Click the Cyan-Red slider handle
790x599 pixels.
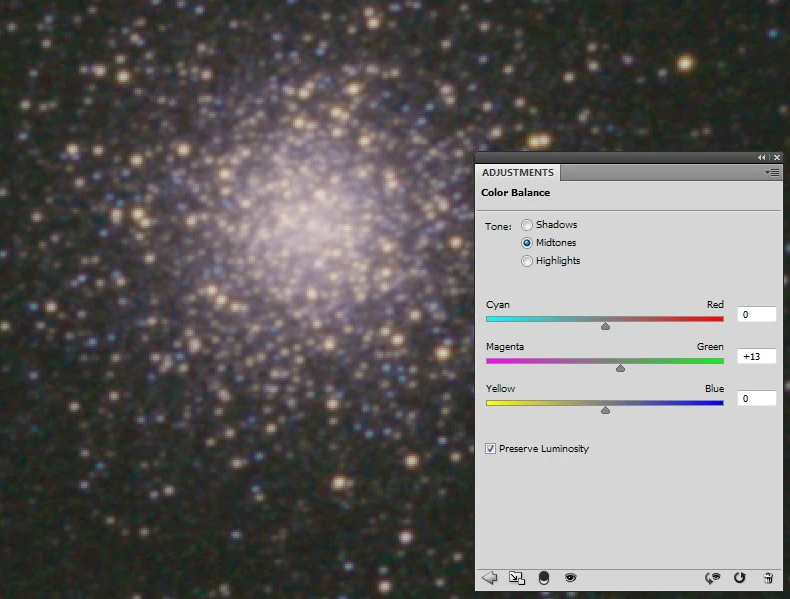(605, 325)
